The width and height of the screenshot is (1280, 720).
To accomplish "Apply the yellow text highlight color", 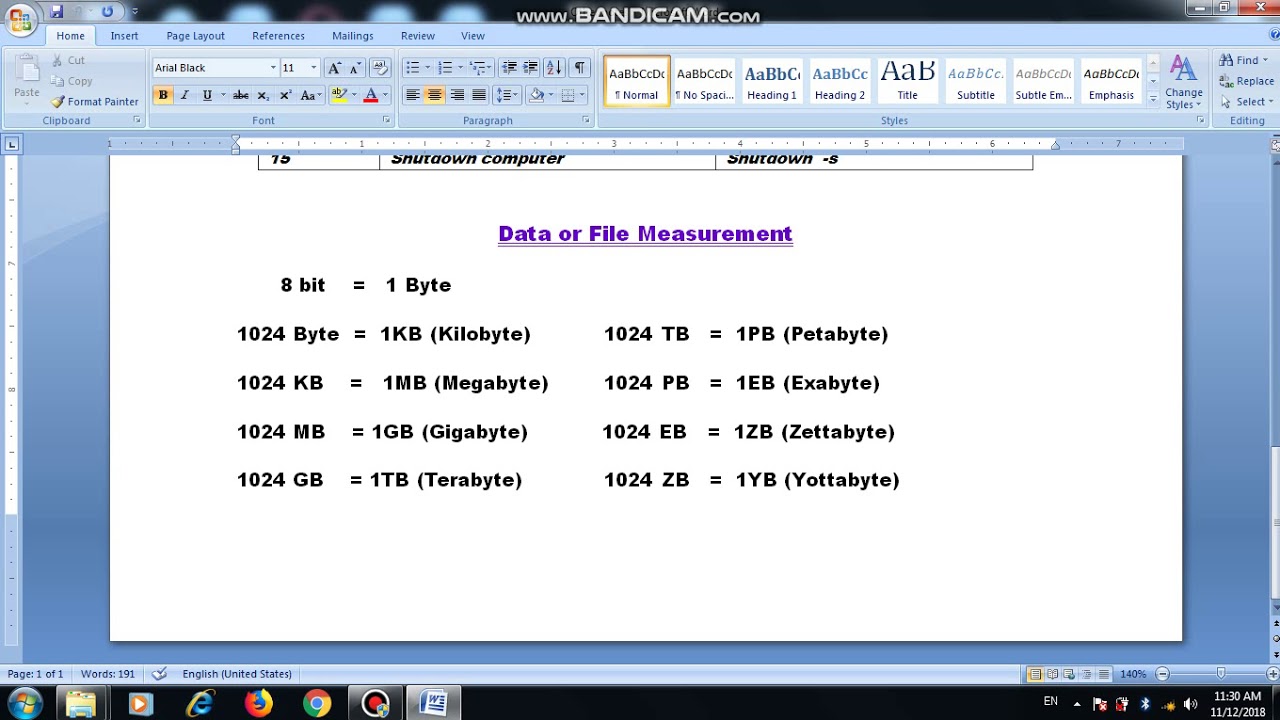I will tap(338, 95).
